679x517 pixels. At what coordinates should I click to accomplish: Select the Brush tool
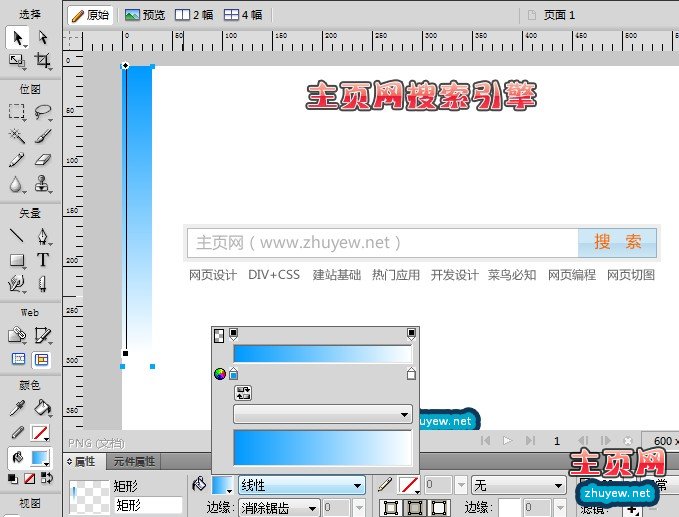tap(42, 136)
